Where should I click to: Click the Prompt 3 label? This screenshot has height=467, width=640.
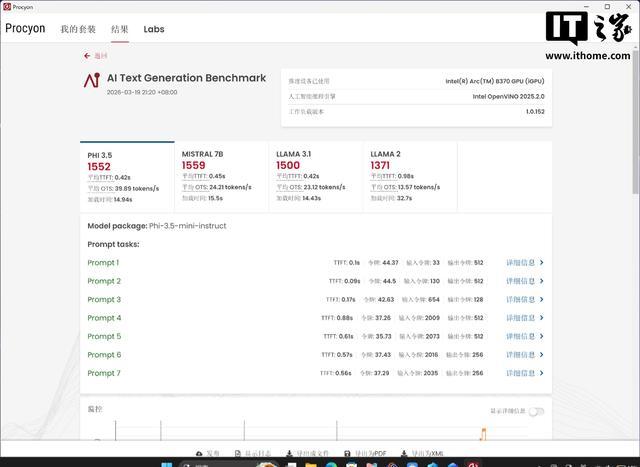[104, 299]
